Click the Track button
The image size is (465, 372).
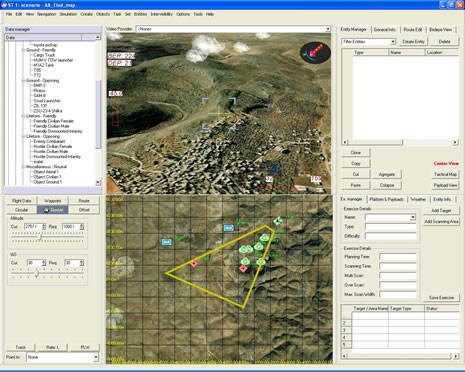[20, 347]
